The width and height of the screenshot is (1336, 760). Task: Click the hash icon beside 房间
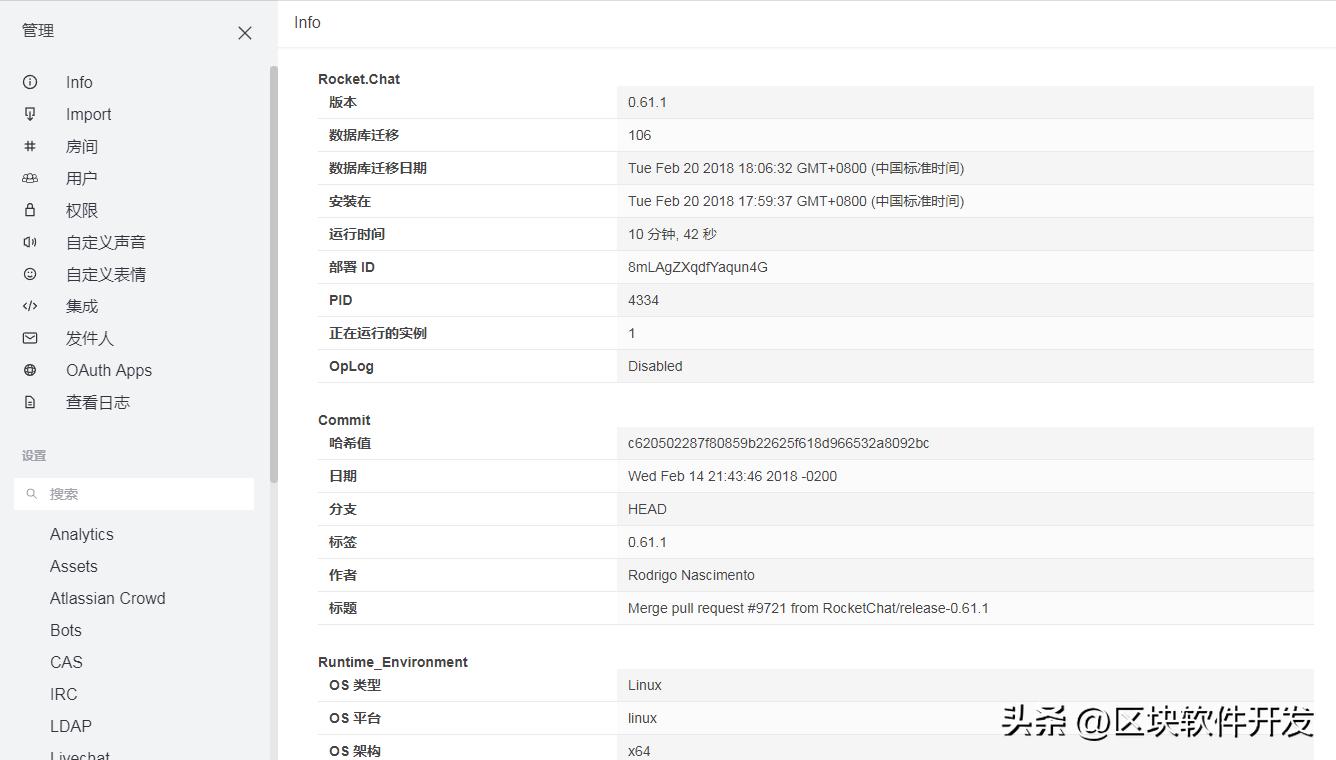click(30, 146)
